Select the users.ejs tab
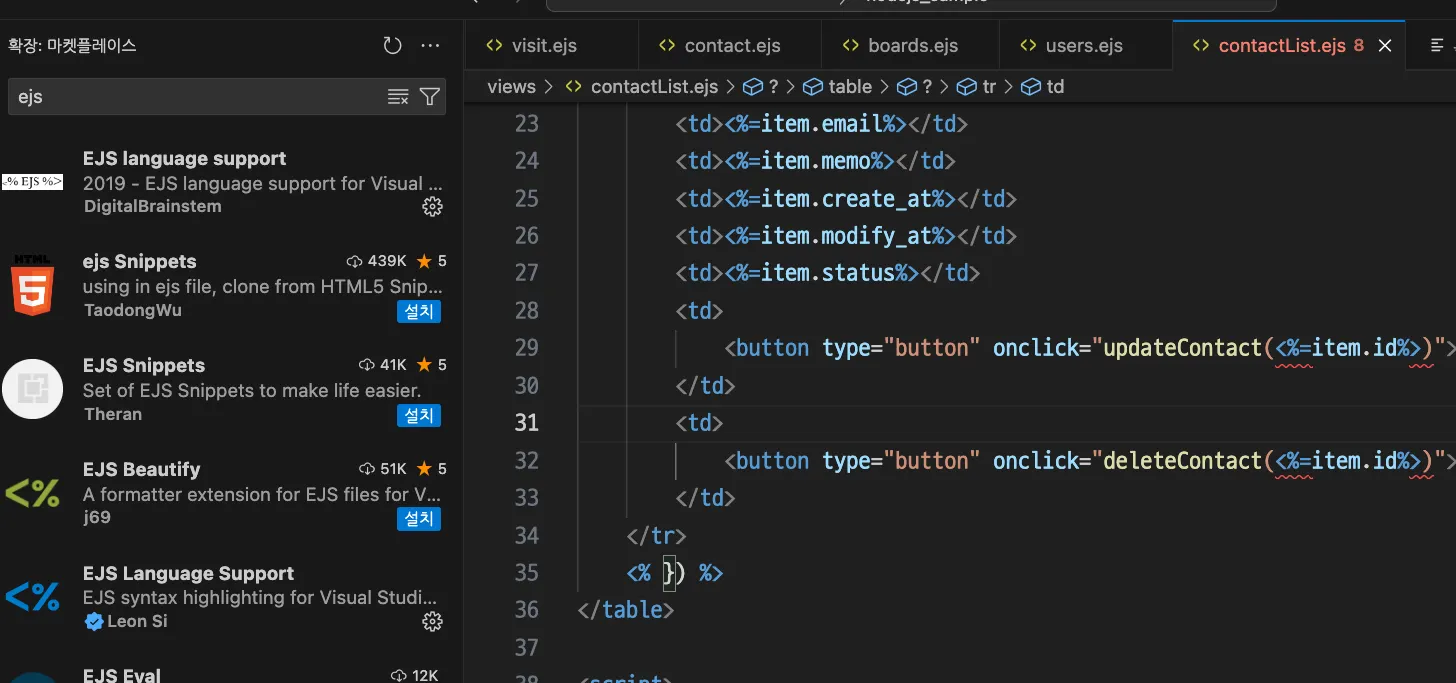The width and height of the screenshot is (1456, 683). pos(1084,46)
